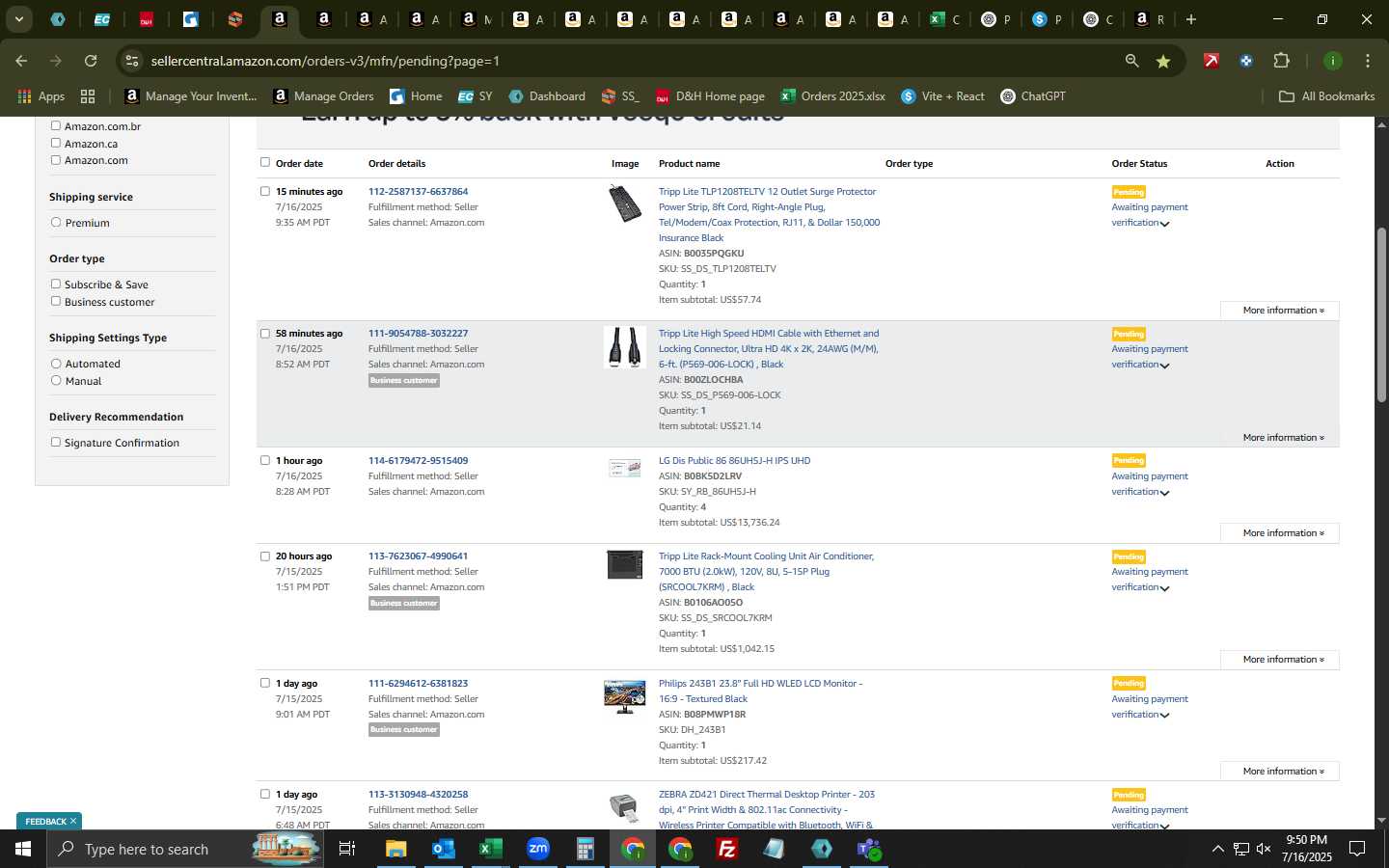1389x868 pixels.
Task: Expand status details for order 111-6294612-6381823
Action: pos(1164,716)
